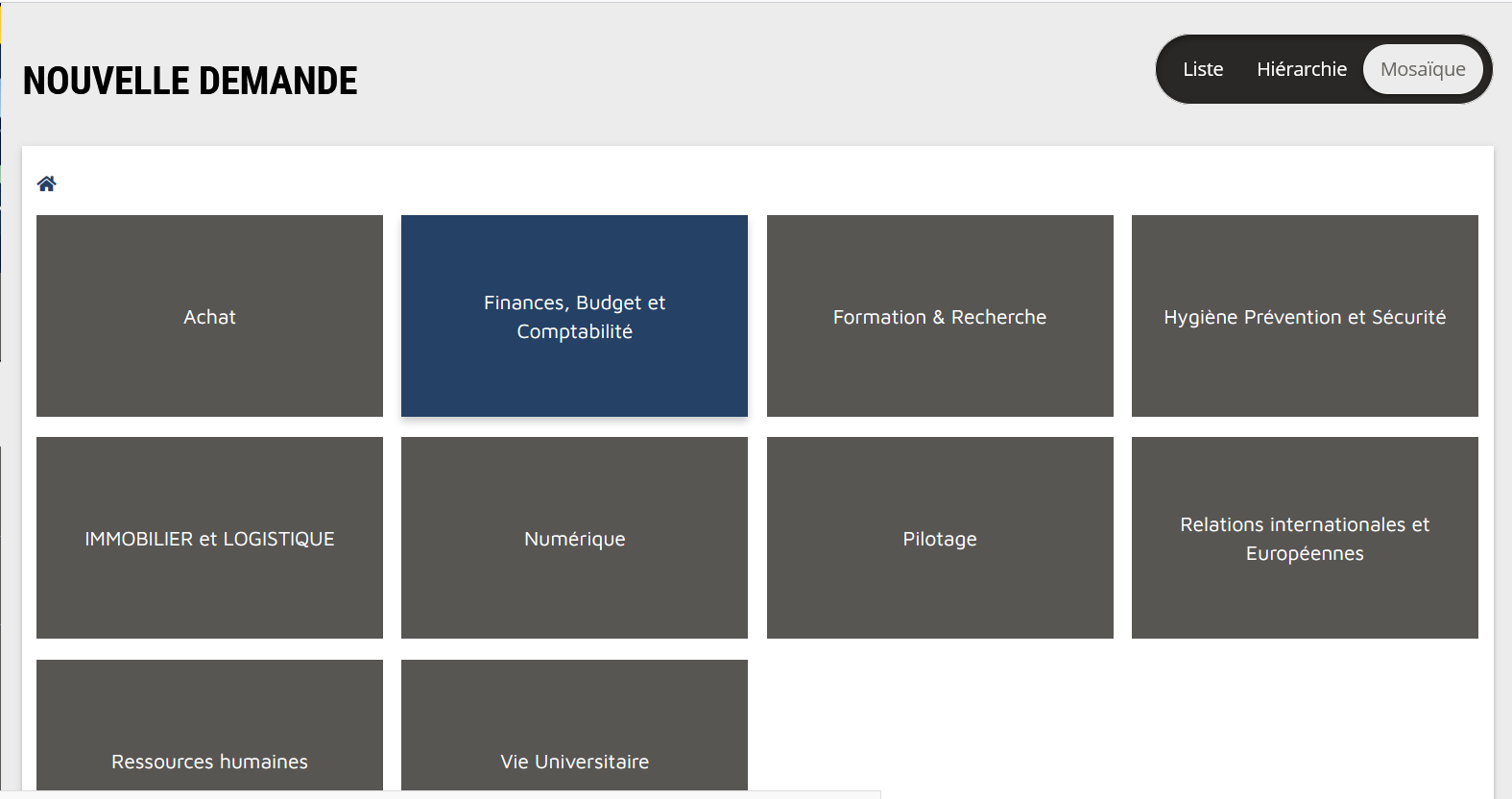Click the Ressources humaines label text

point(209,762)
